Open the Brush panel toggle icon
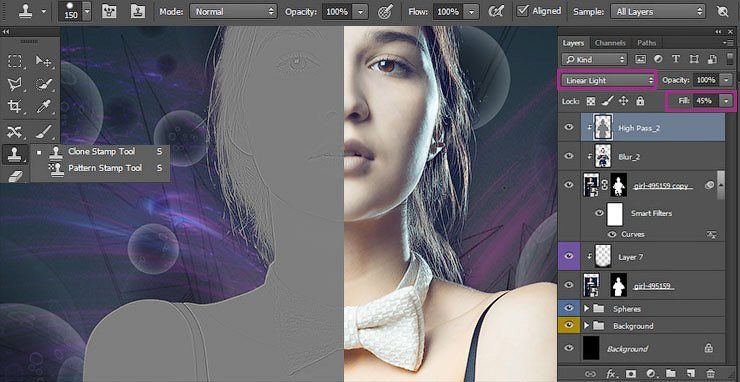 (x=109, y=11)
